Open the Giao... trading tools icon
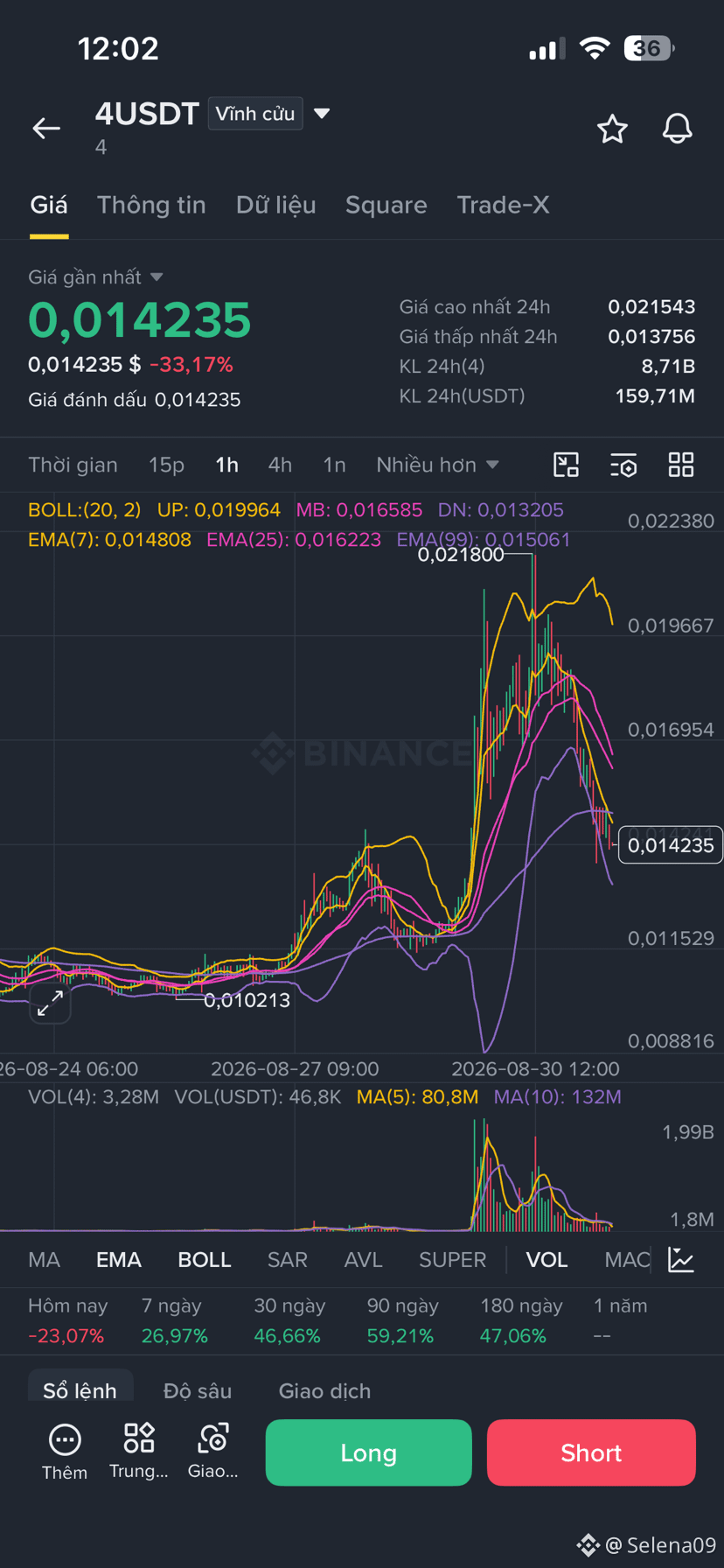 tap(213, 1452)
